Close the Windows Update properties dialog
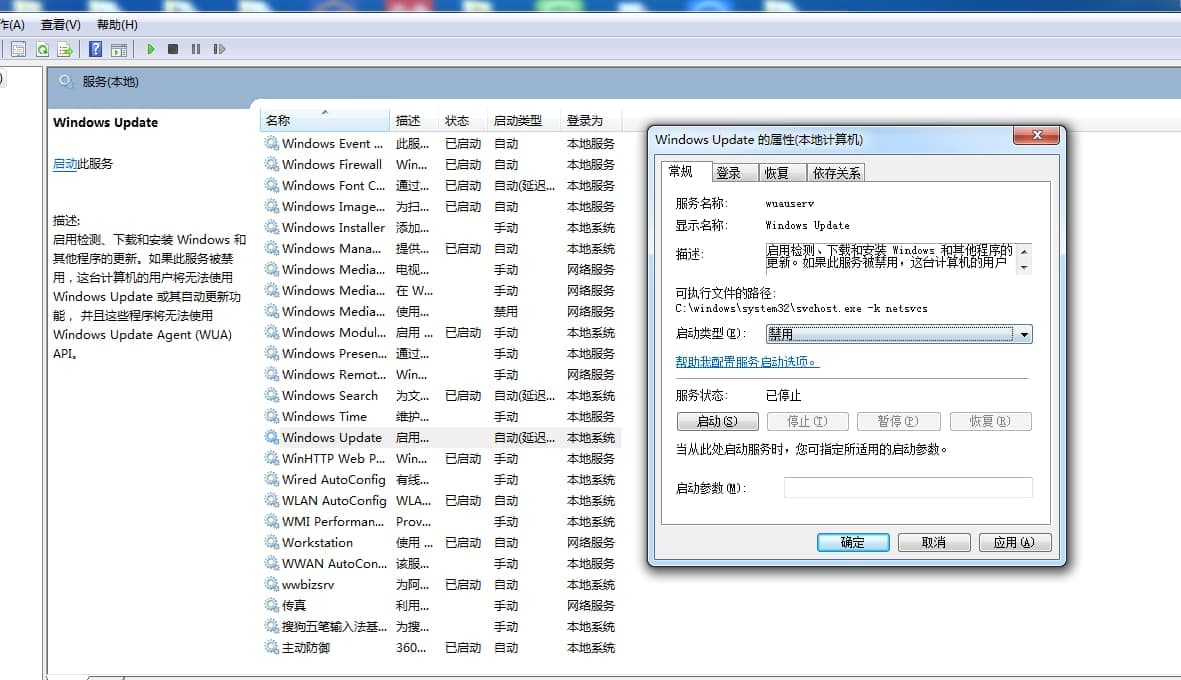The width and height of the screenshot is (1181, 680). coord(1036,135)
